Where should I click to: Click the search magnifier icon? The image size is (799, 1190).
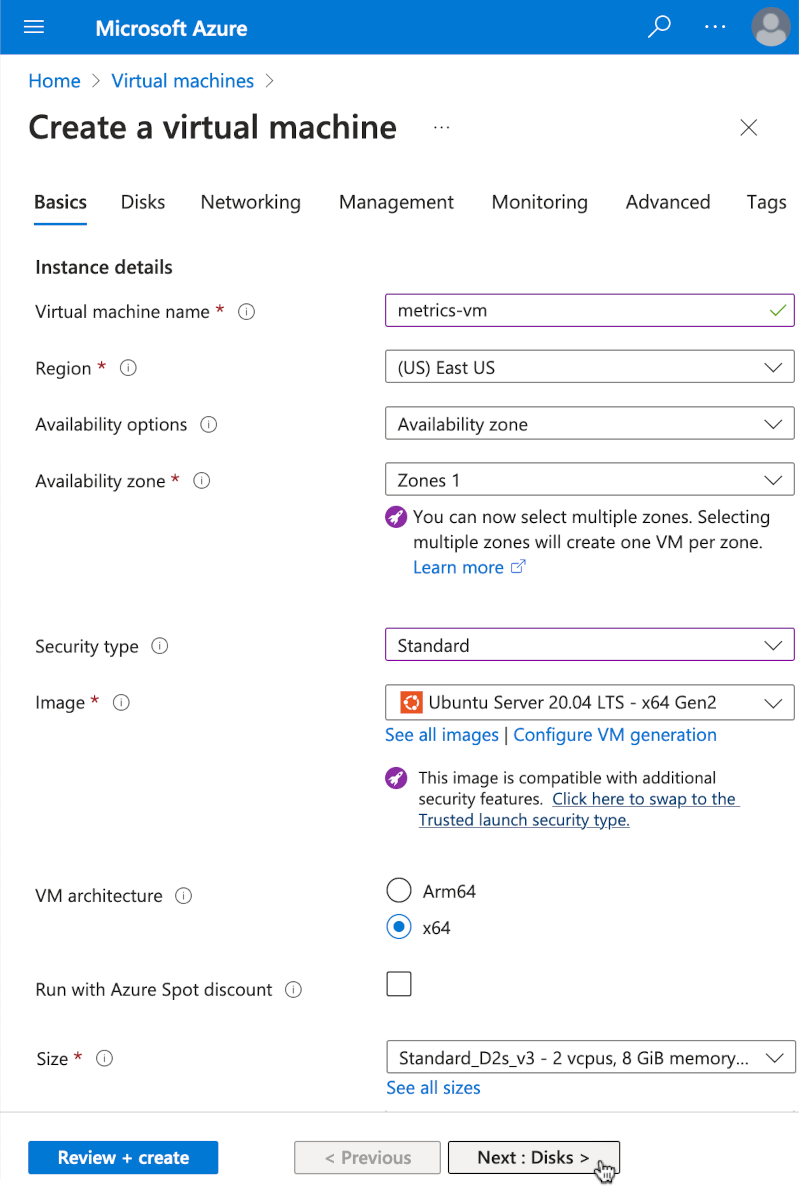pos(659,27)
